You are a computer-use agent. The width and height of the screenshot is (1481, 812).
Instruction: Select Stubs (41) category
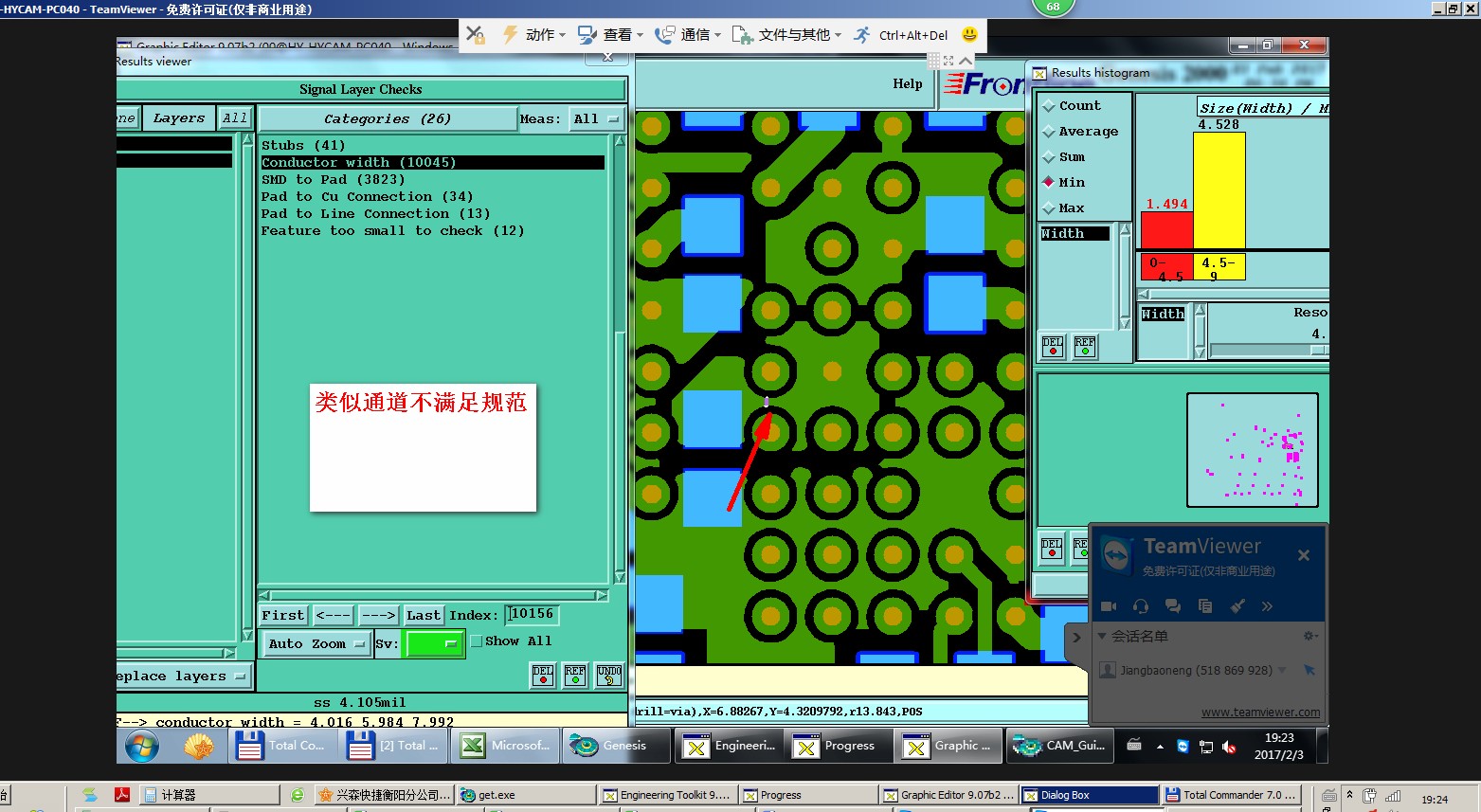tap(303, 145)
